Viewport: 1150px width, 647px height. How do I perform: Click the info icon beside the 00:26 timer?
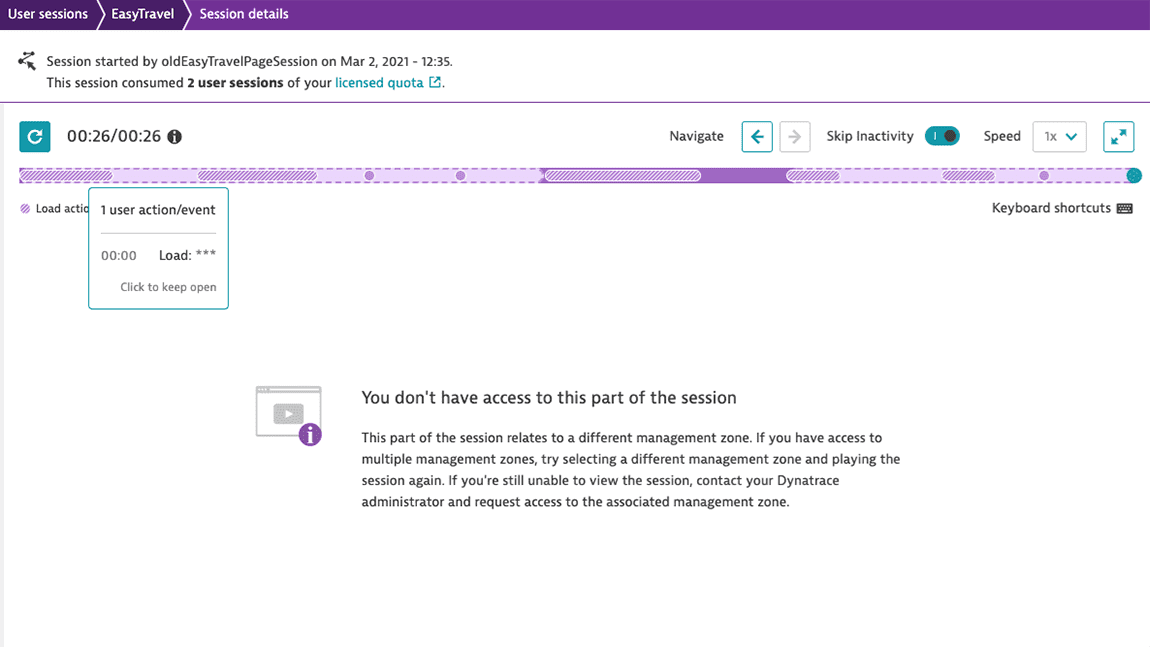[x=175, y=137]
